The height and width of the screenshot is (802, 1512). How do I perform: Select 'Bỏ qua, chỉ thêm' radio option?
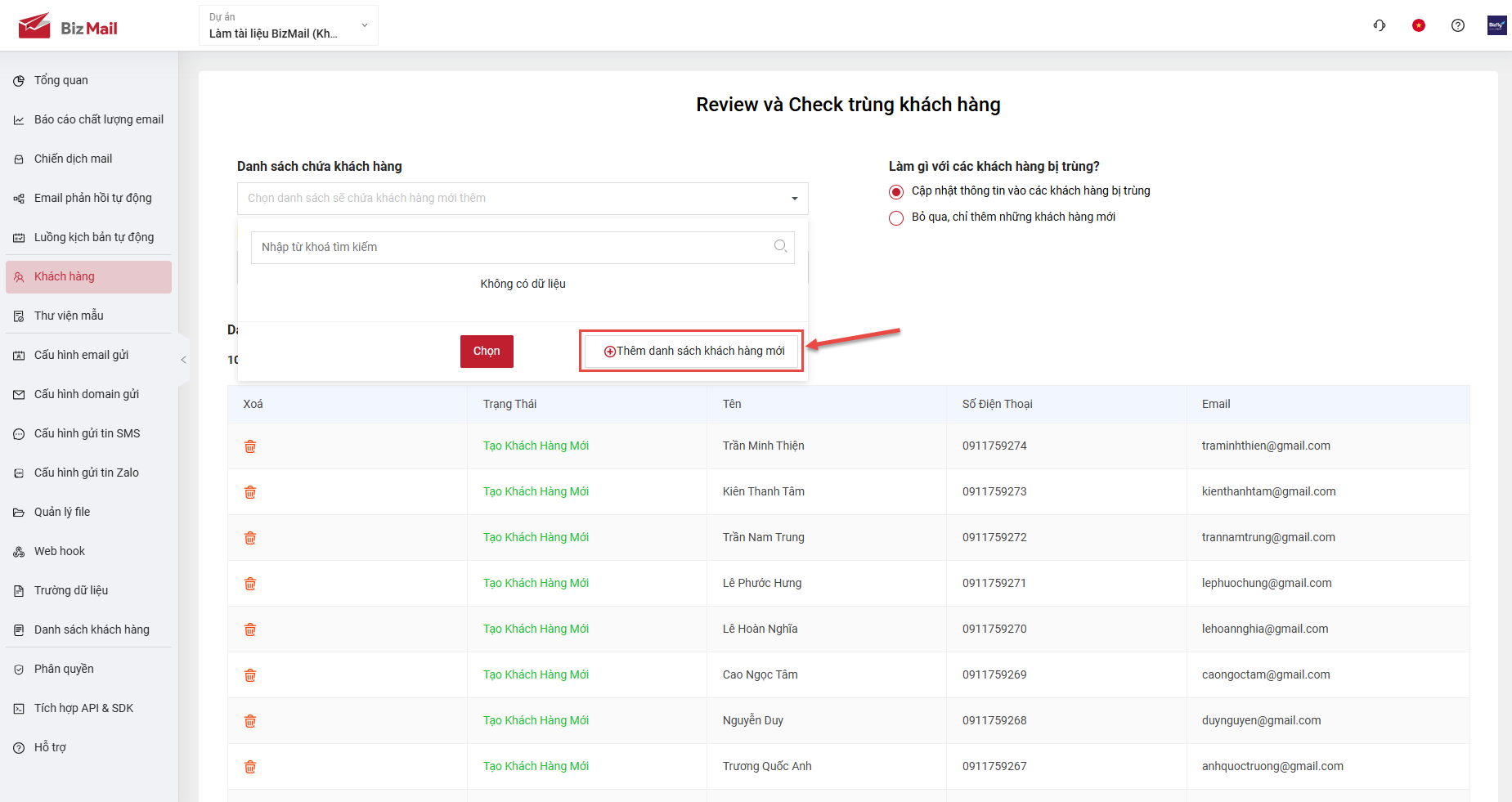coord(896,218)
